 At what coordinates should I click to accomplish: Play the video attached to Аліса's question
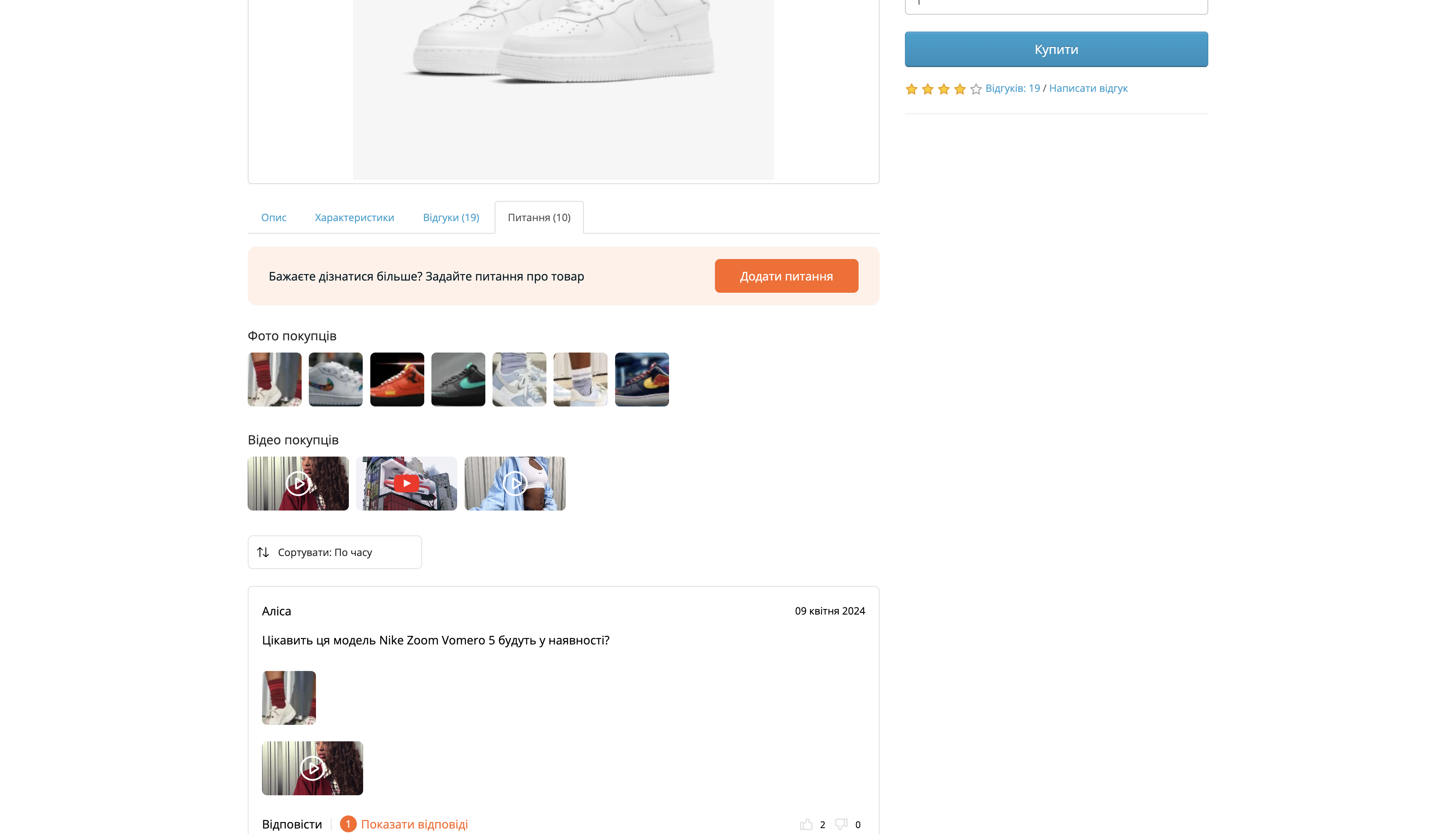pos(312,768)
